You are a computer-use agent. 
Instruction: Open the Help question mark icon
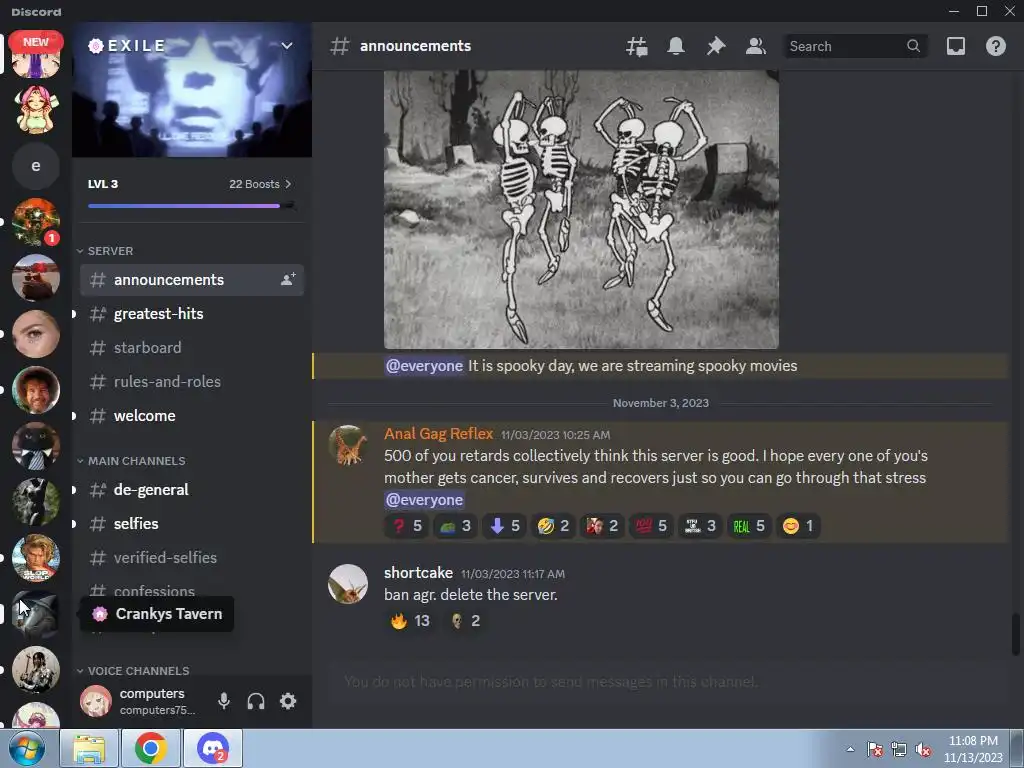[995, 46]
